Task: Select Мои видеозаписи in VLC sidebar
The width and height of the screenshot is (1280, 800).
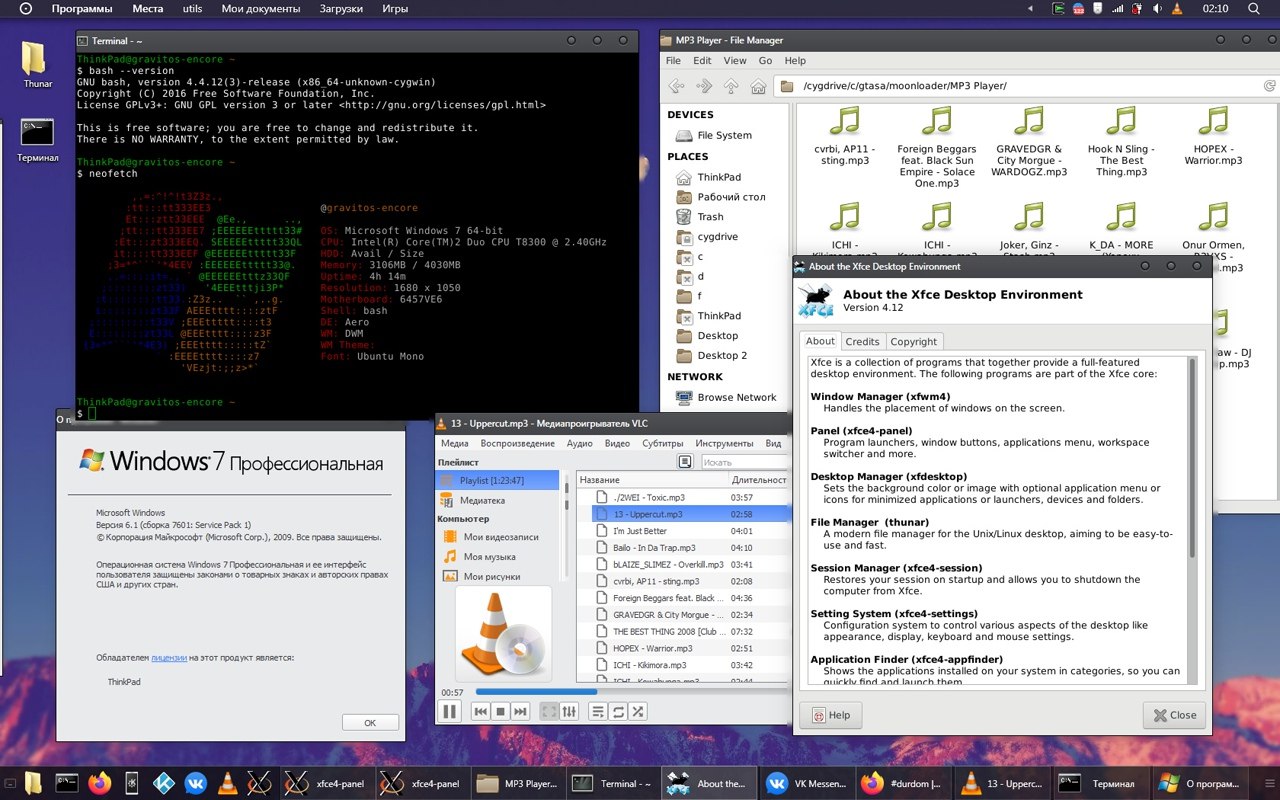Action: (499, 538)
